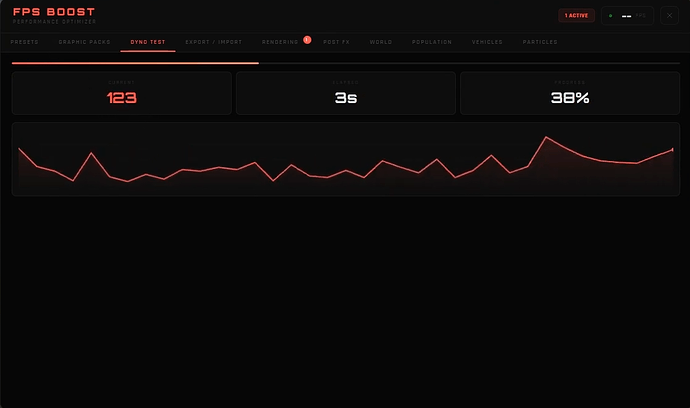Open the Population tab
The image size is (690, 408).
[432, 42]
